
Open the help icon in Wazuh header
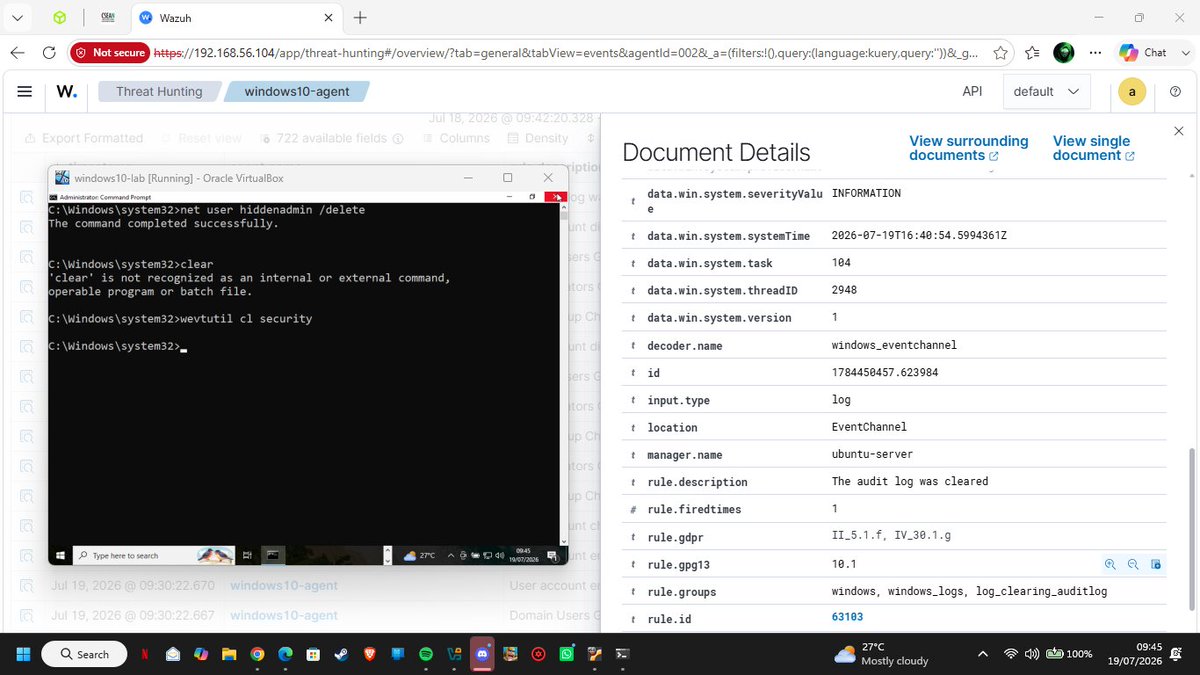click(1176, 91)
